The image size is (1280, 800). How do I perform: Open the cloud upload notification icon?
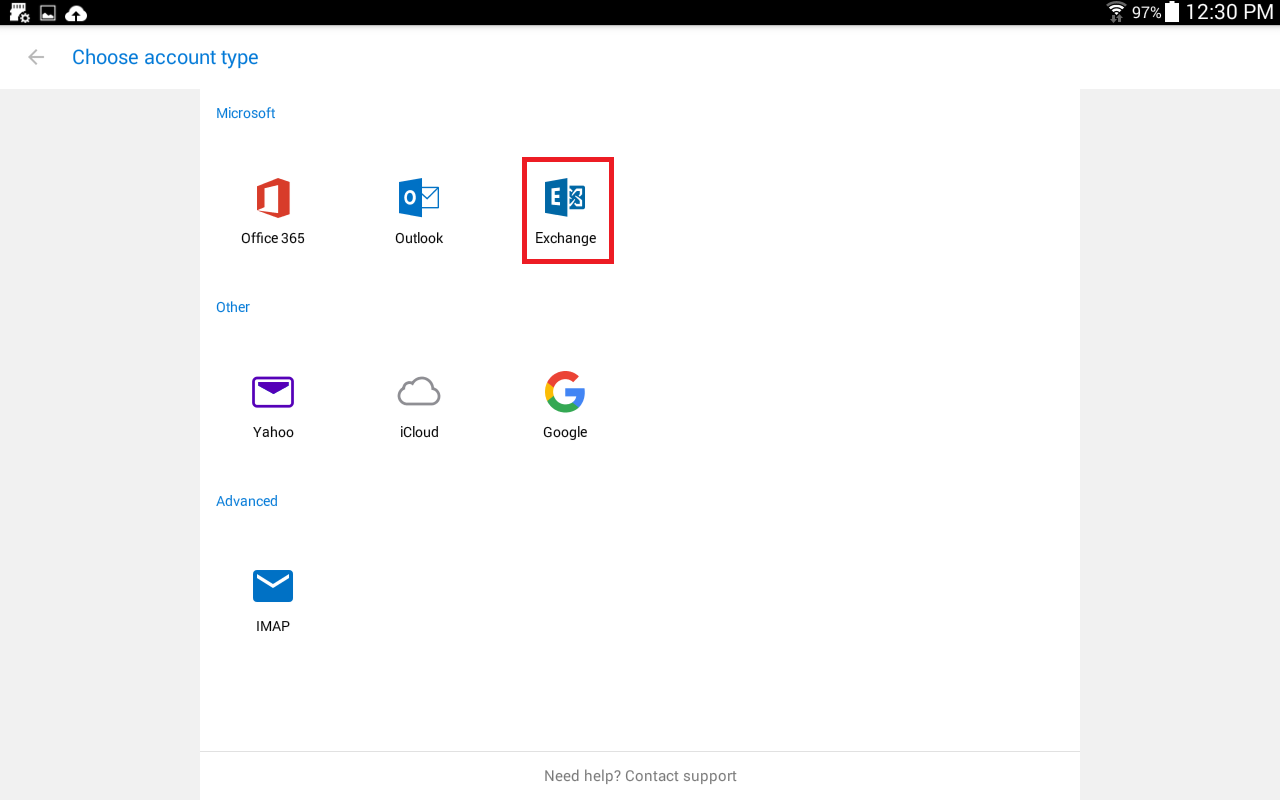click(76, 13)
